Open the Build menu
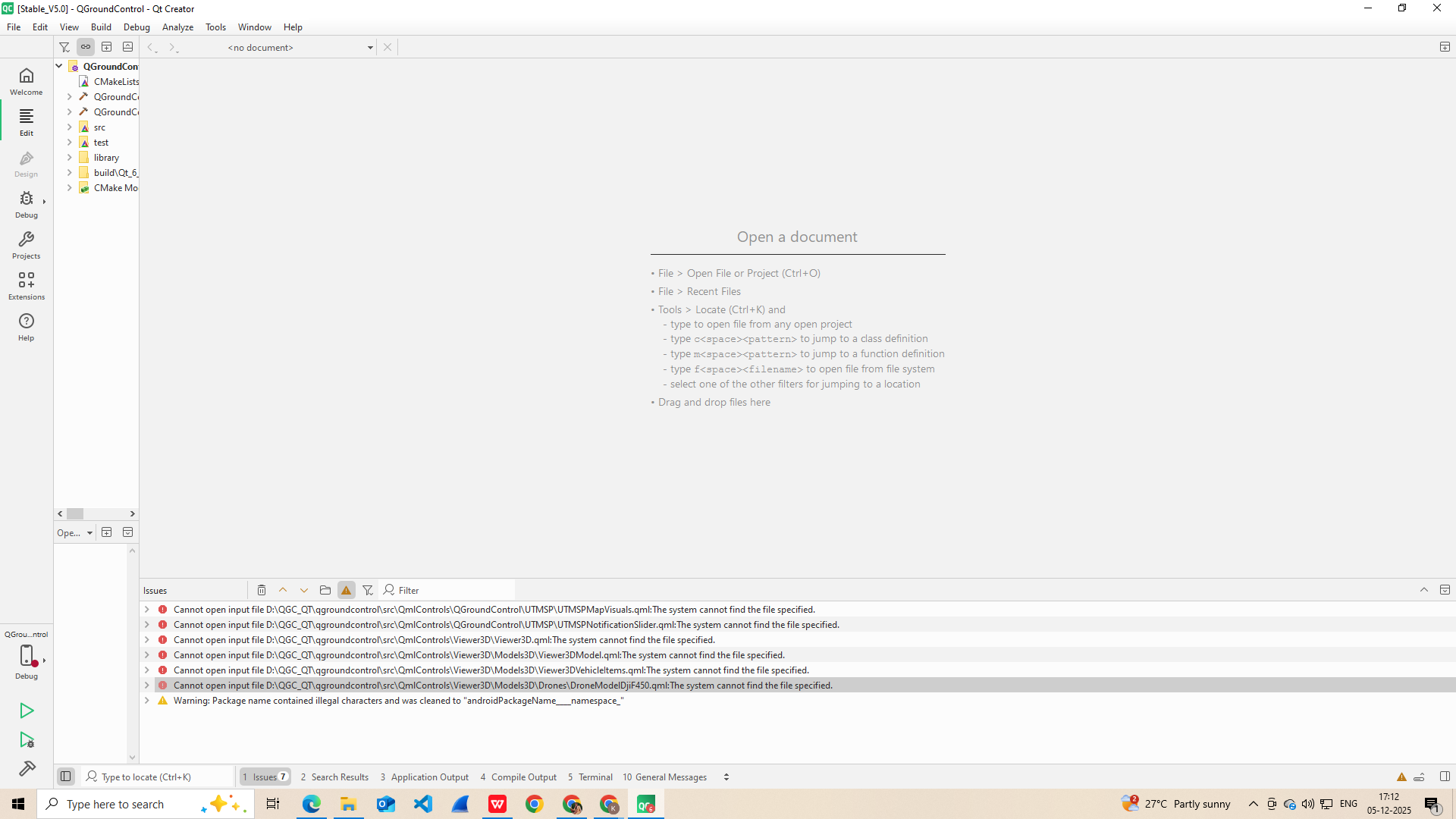 coord(101,27)
